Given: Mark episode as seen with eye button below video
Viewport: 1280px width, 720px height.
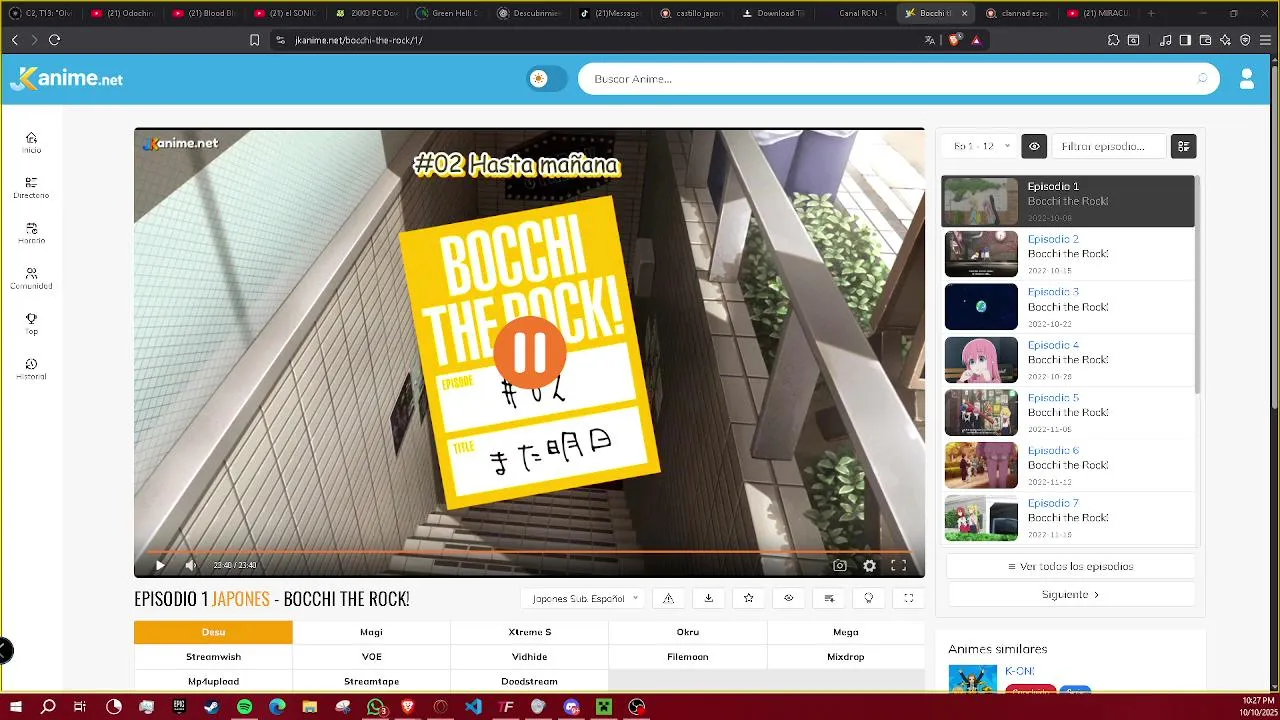Looking at the screenshot, I should (x=788, y=598).
